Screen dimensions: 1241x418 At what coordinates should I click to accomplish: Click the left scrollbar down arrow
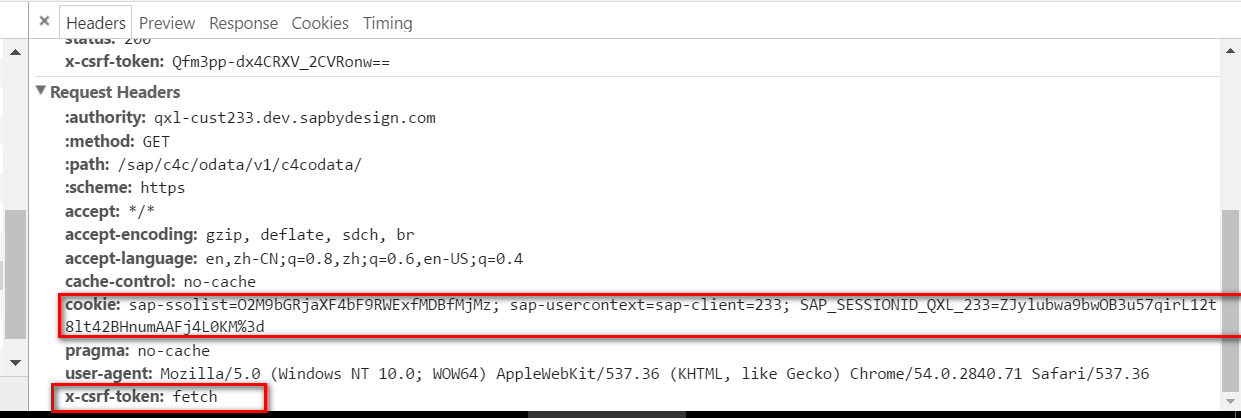point(14,362)
